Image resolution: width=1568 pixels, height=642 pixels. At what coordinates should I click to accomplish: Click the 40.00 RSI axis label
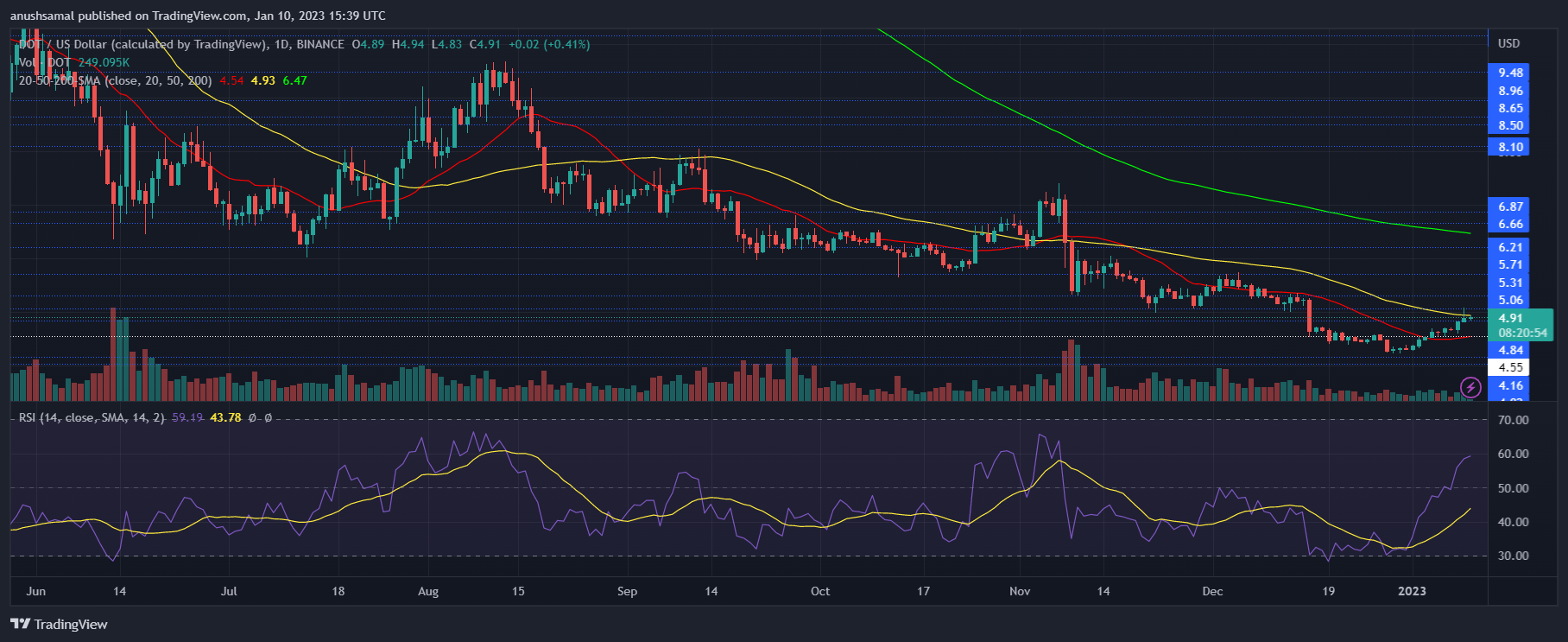(x=1513, y=522)
